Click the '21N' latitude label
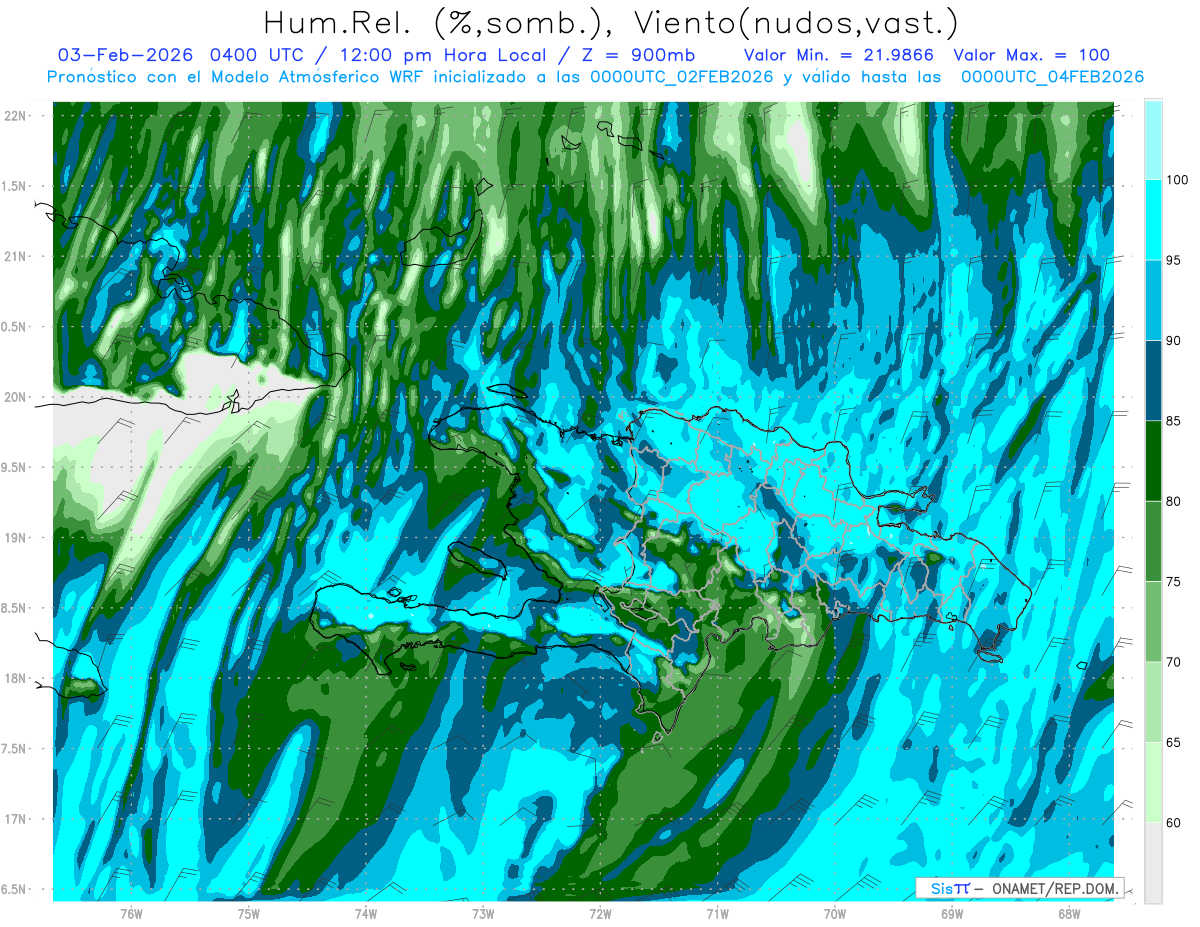This screenshot has height=927, width=1200. point(16,256)
